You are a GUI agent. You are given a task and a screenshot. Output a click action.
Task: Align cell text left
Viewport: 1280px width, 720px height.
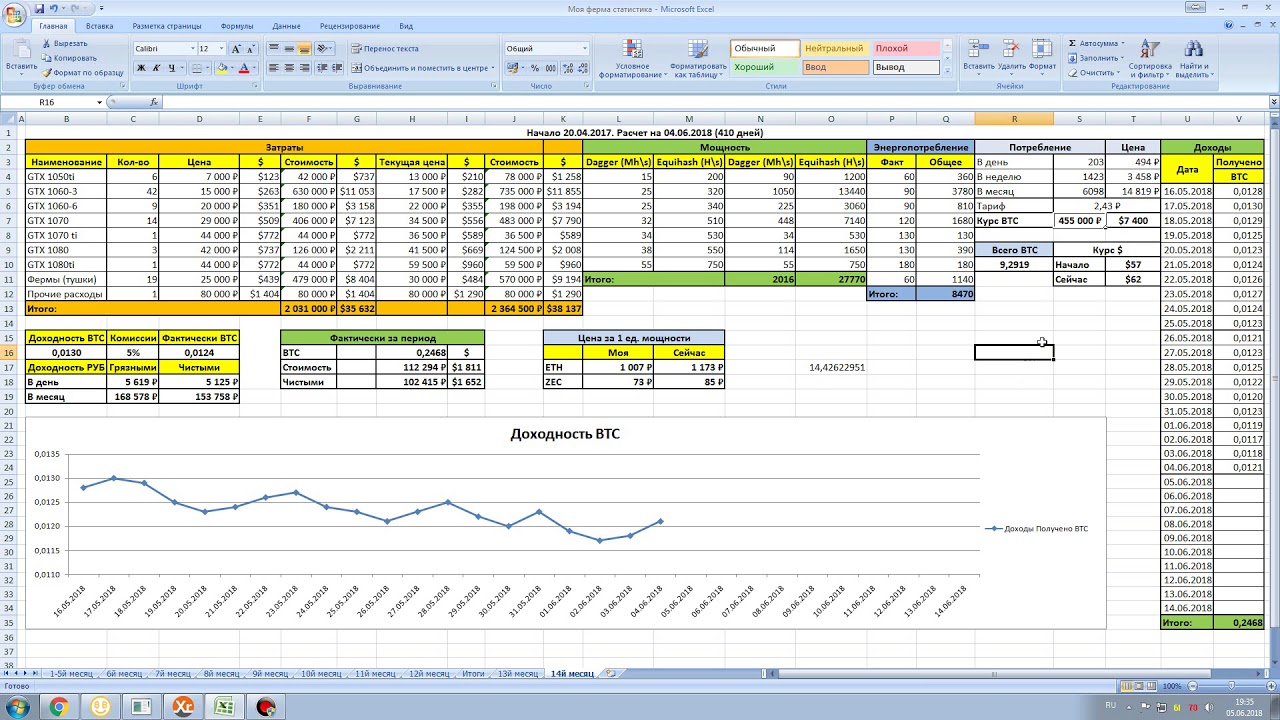(274, 68)
